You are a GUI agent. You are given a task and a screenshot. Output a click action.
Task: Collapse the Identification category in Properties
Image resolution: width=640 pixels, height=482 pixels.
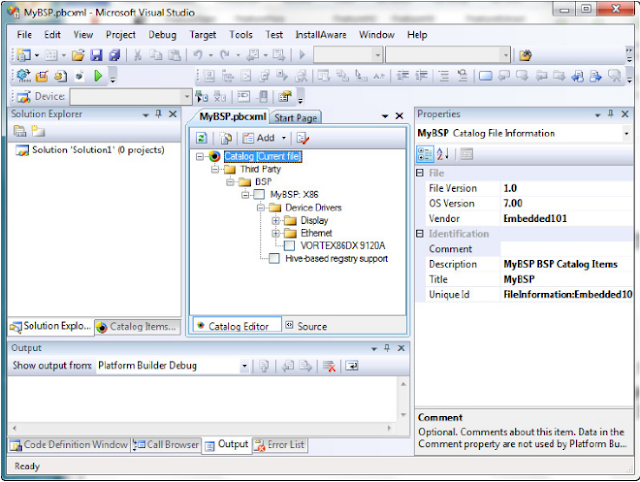point(420,234)
